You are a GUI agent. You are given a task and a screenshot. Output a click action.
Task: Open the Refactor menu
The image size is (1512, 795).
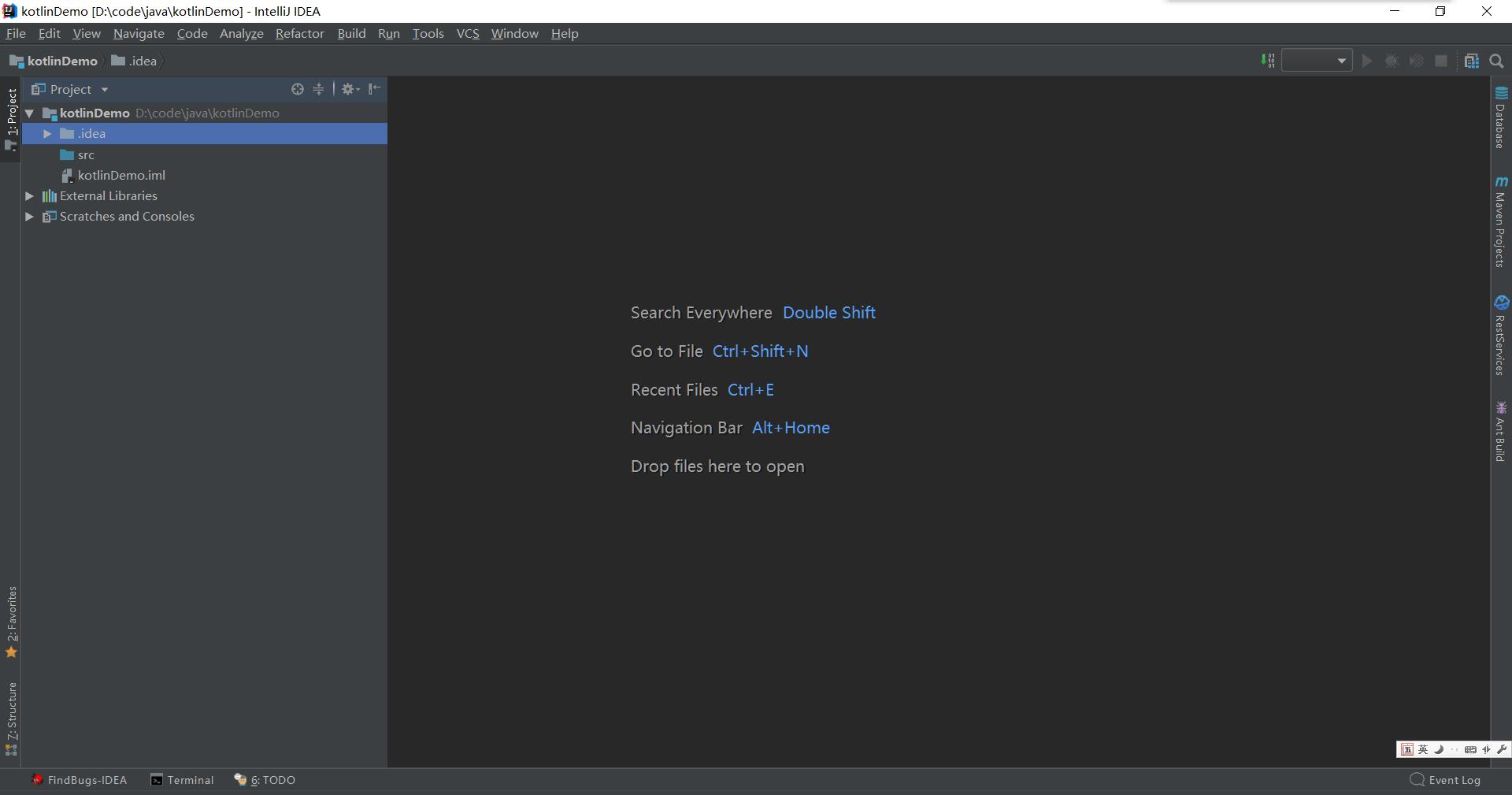click(299, 33)
